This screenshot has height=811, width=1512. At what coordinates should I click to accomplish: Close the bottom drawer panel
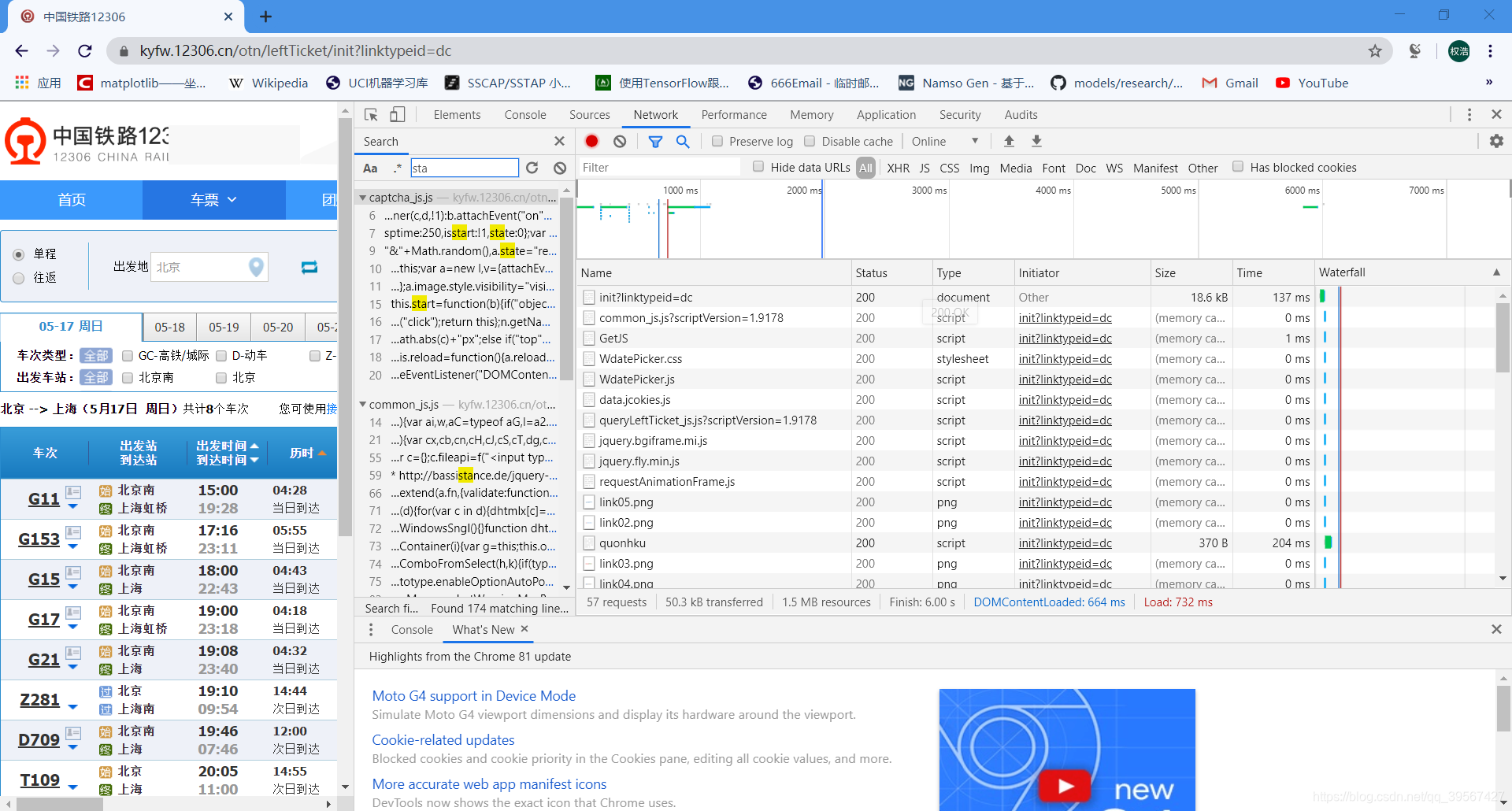click(x=1496, y=629)
